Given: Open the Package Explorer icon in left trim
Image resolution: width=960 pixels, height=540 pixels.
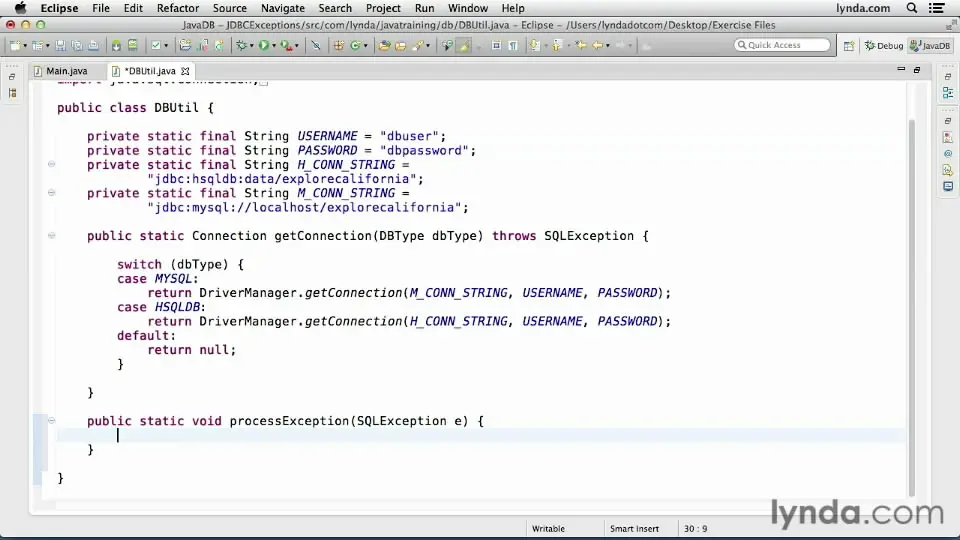Looking at the screenshot, I should coord(12,93).
